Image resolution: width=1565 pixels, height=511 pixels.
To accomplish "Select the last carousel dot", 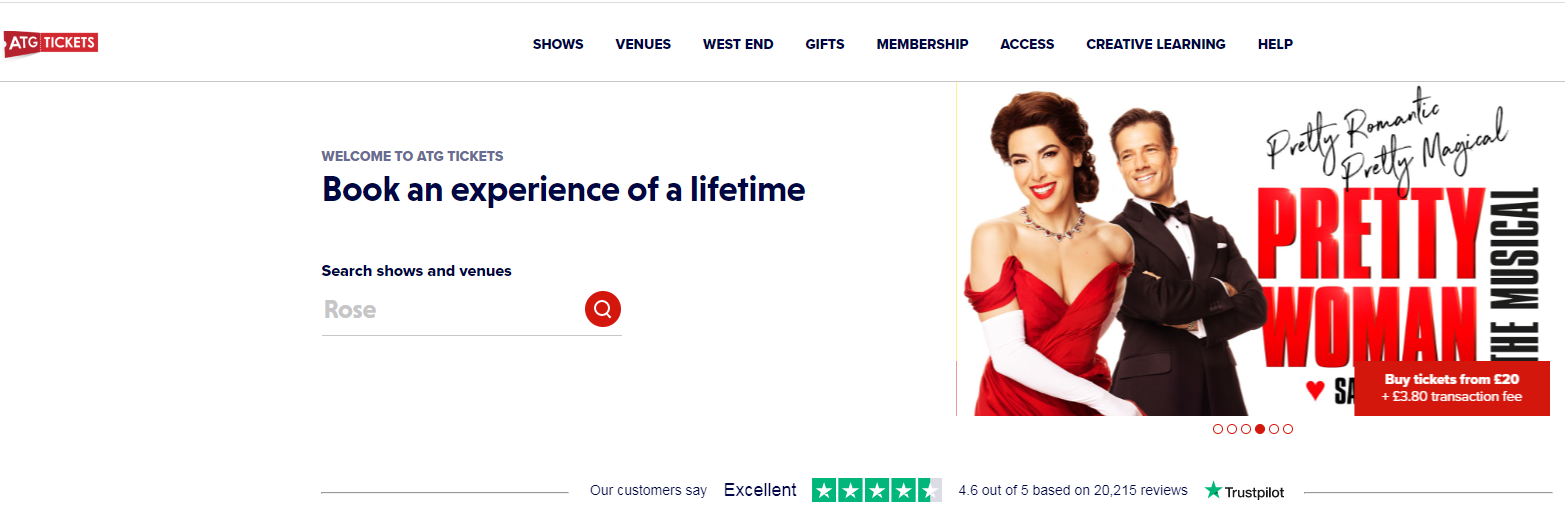I will coord(1288,429).
